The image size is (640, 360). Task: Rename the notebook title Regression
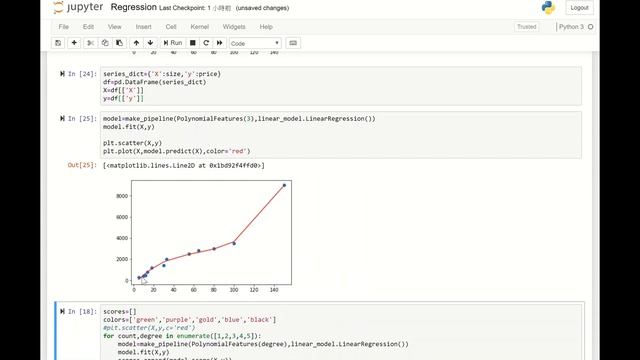point(133,7)
